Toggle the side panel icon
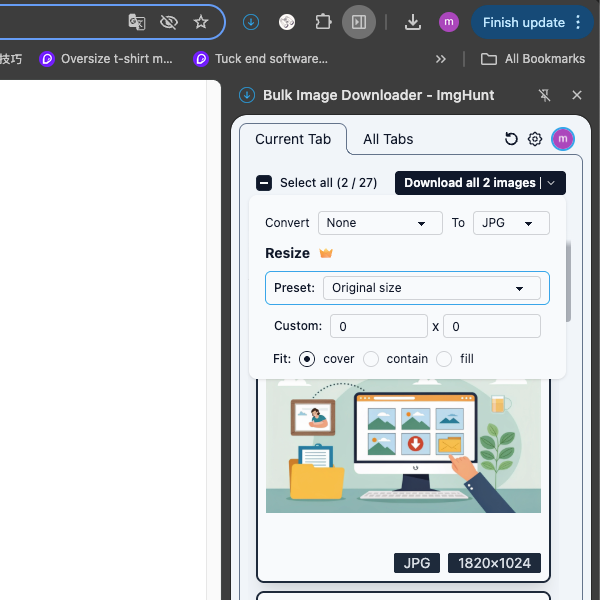Screen dimensions: 600x600 click(358, 22)
